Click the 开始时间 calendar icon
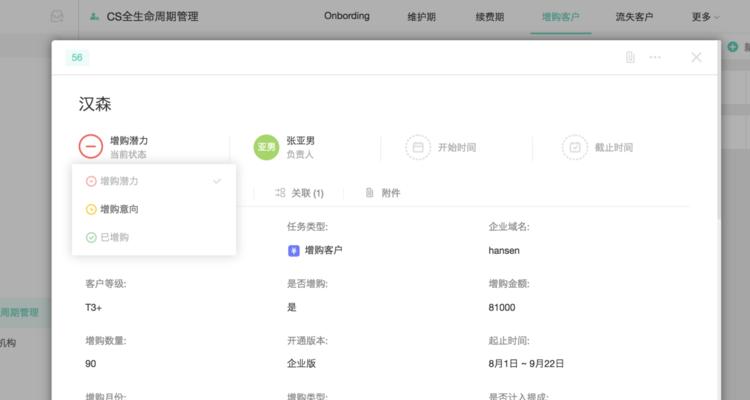 coord(418,147)
